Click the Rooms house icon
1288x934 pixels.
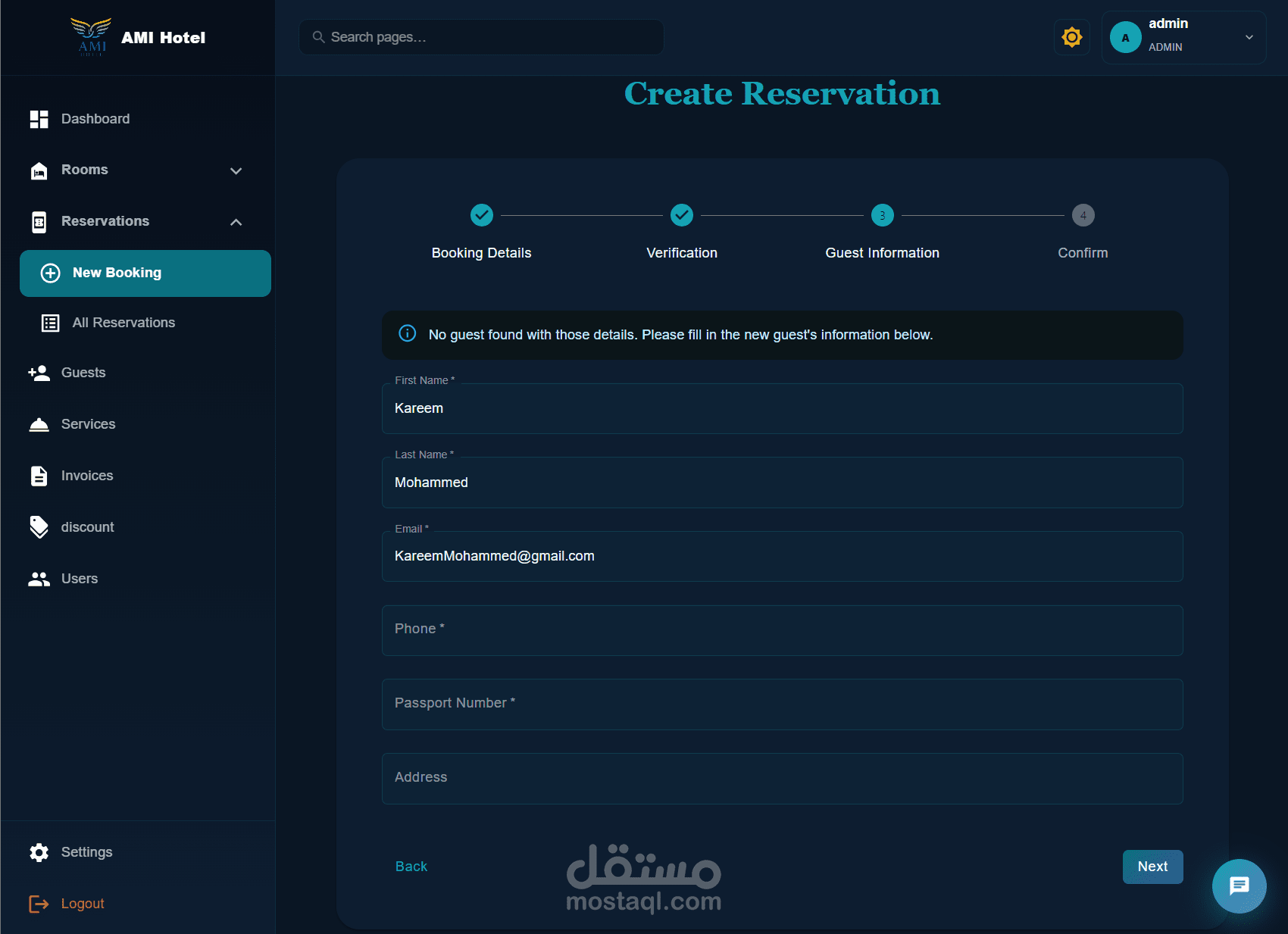(39, 170)
